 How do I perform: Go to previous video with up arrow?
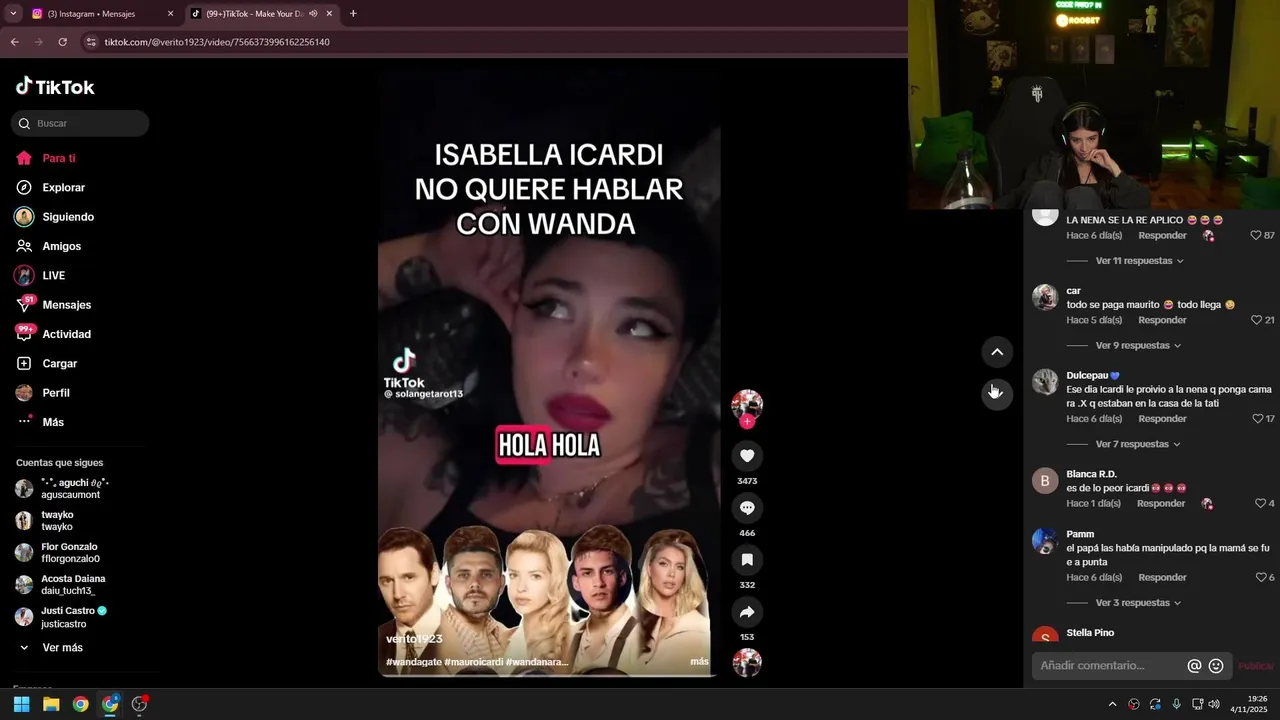(x=997, y=352)
